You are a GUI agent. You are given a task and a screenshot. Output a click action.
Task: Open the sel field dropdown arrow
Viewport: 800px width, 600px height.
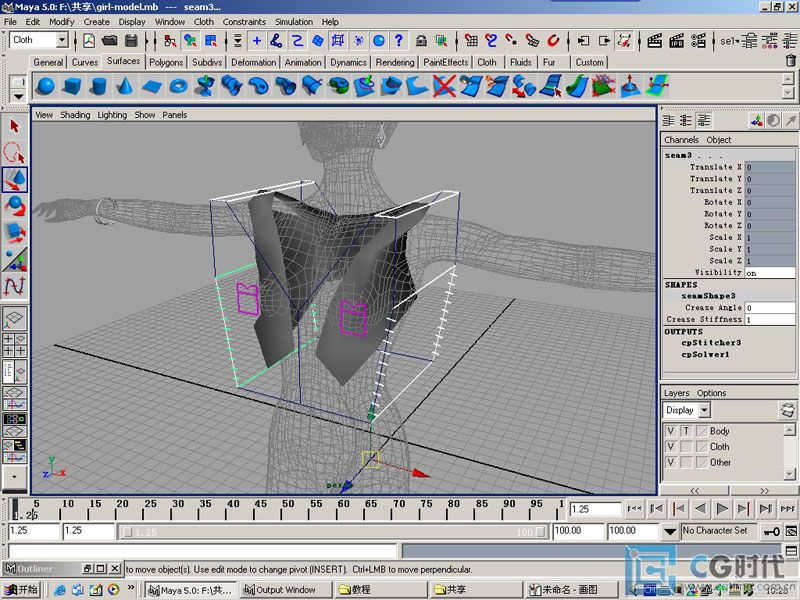[x=736, y=40]
